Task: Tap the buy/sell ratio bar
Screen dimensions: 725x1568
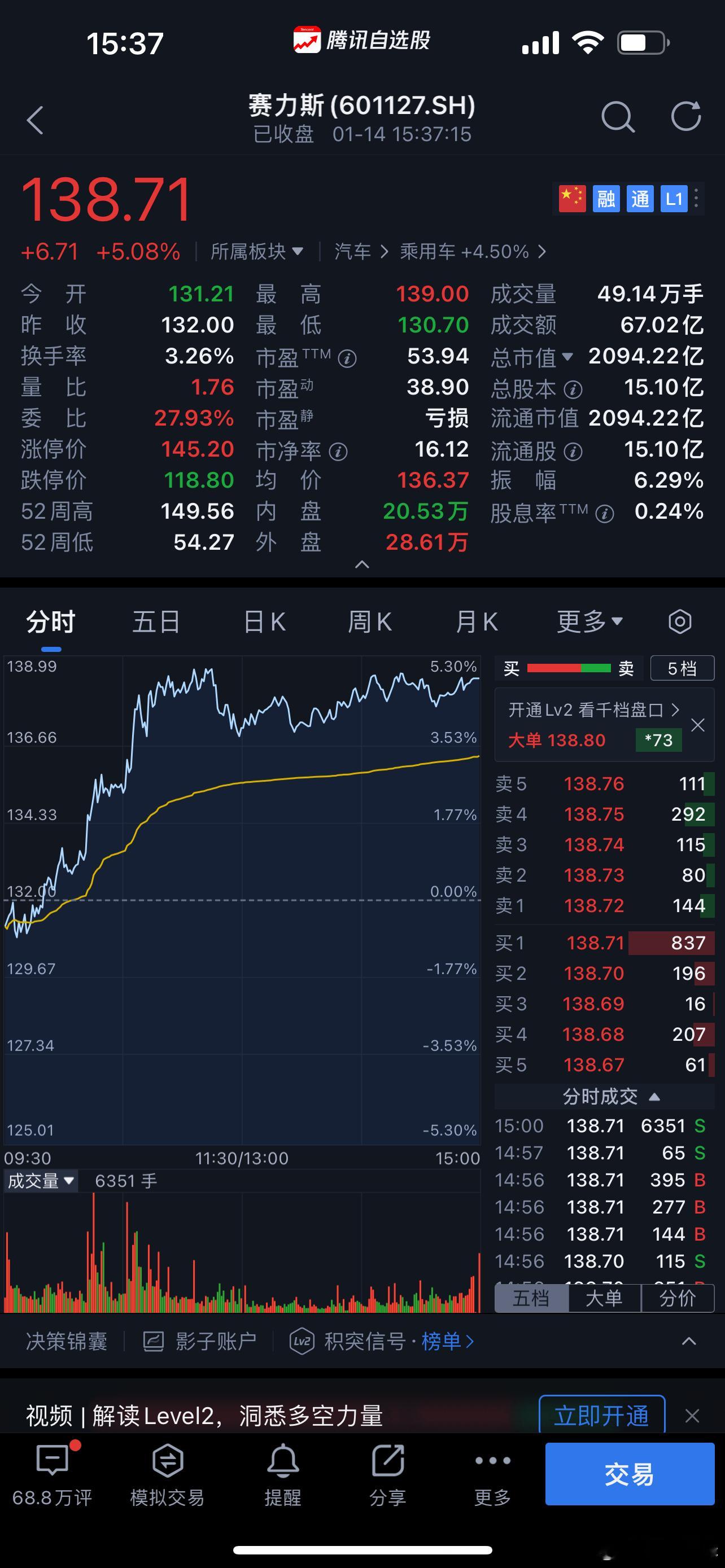Action: [x=569, y=668]
